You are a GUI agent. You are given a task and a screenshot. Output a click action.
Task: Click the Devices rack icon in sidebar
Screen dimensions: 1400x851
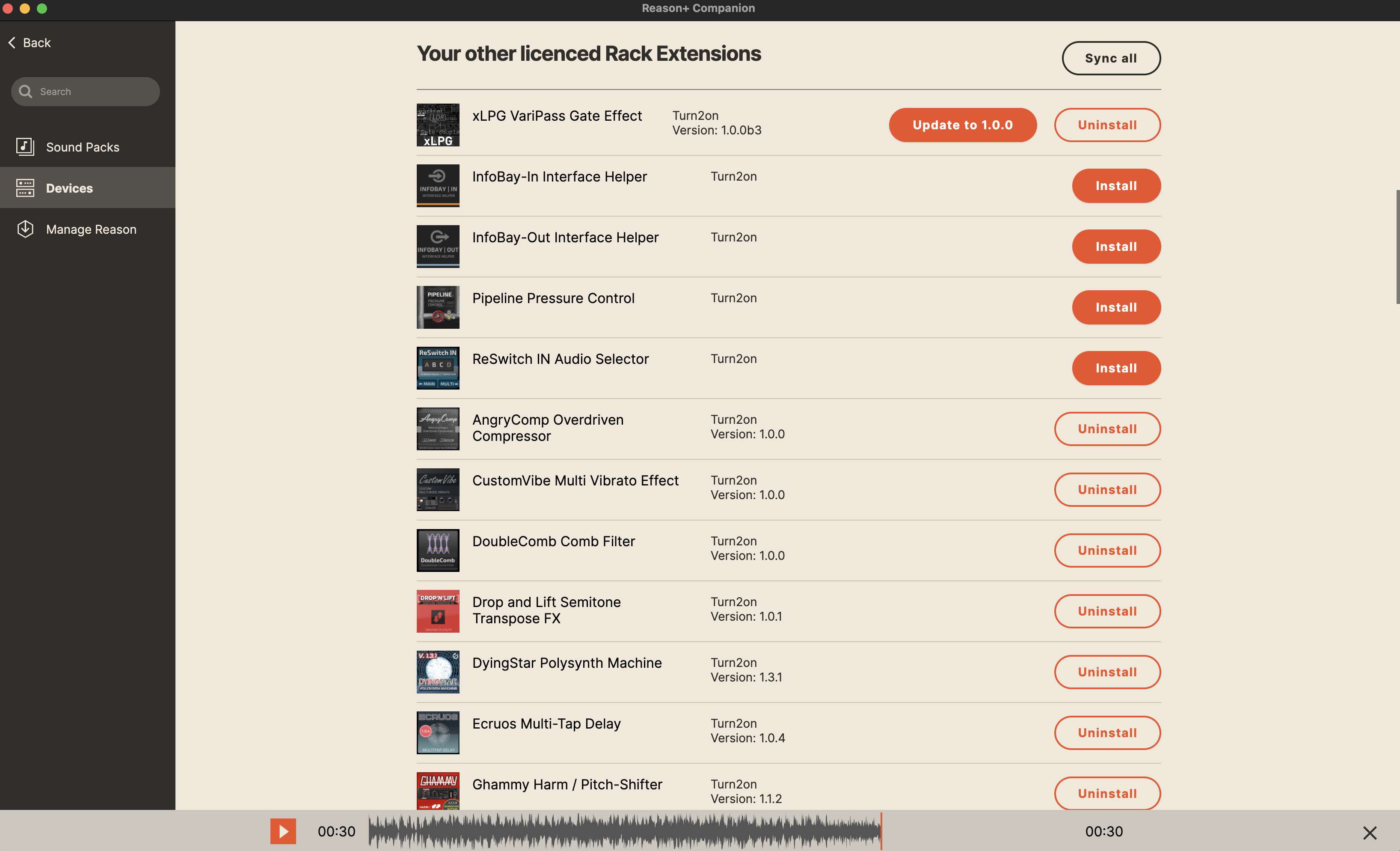25,187
